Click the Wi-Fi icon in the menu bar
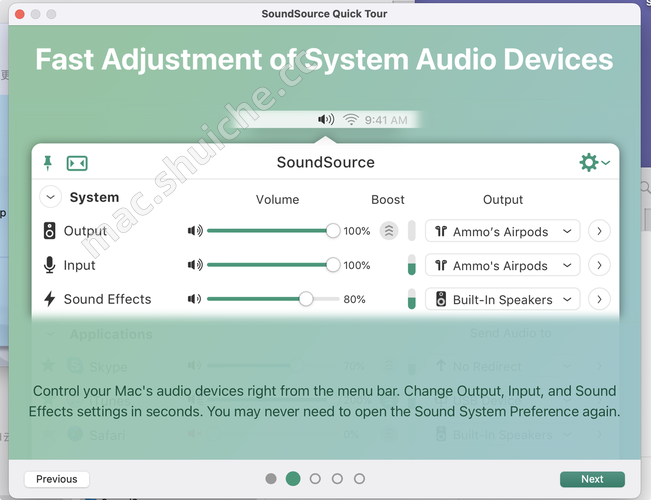This screenshot has height=500, width=651. [x=351, y=120]
